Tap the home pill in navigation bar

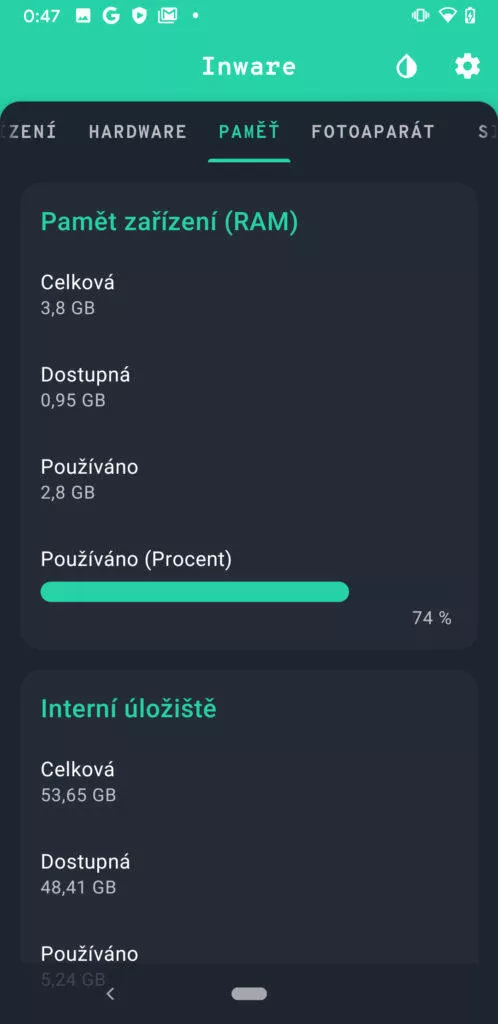pyautogui.click(x=249, y=994)
